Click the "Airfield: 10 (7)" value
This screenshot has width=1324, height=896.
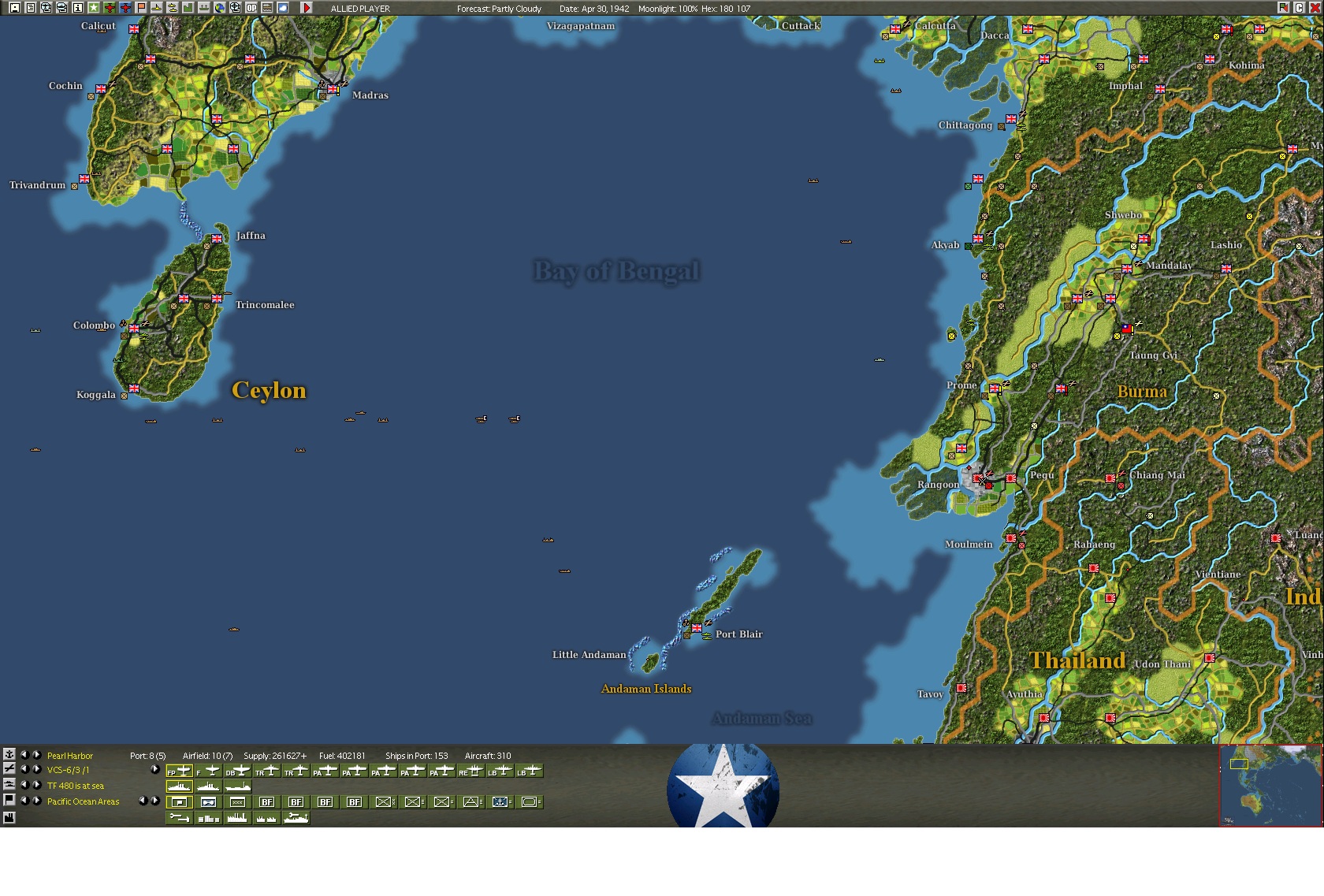click(208, 756)
